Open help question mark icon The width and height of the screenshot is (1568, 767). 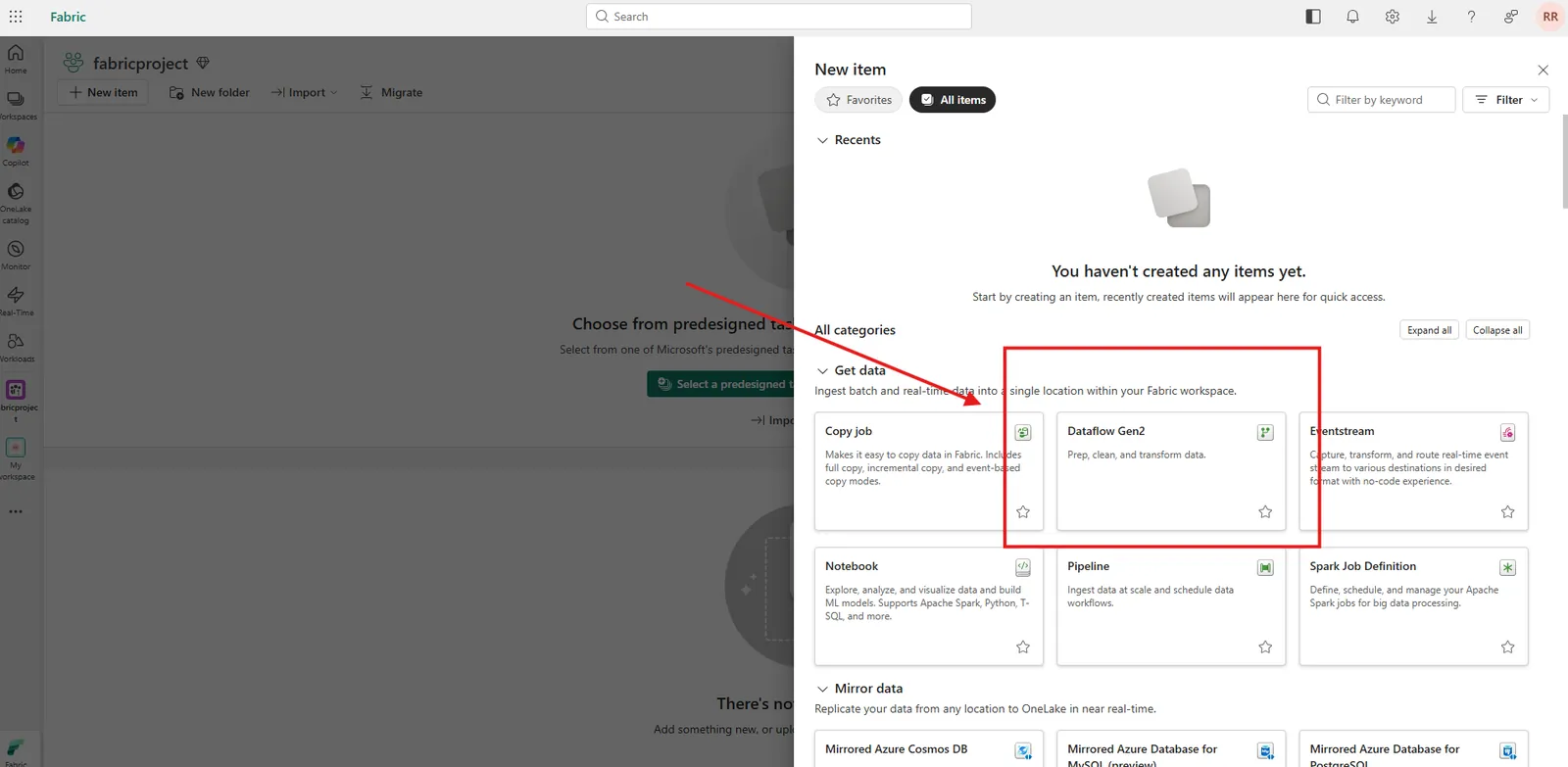[x=1471, y=17]
